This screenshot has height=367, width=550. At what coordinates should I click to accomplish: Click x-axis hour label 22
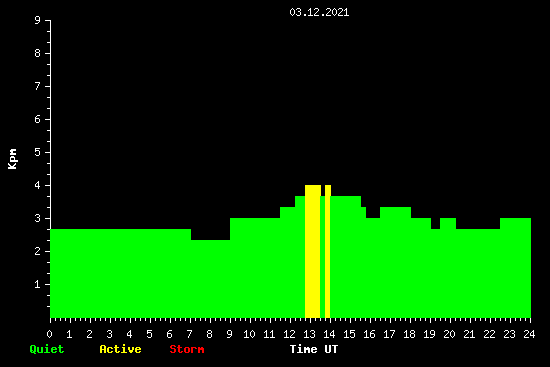pos(489,334)
